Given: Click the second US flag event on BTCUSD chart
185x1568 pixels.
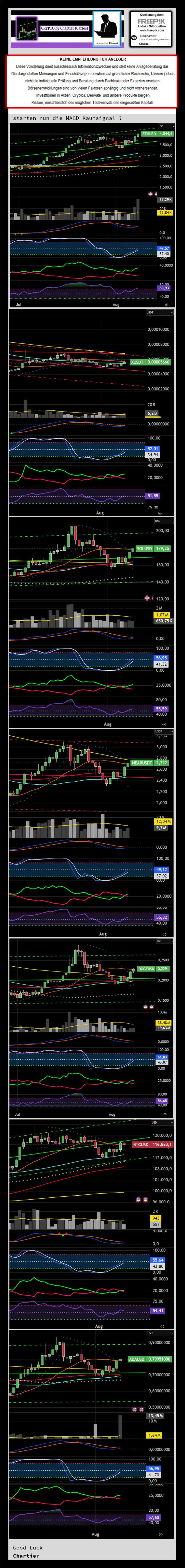Looking at the screenshot, I should (x=145, y=1199).
